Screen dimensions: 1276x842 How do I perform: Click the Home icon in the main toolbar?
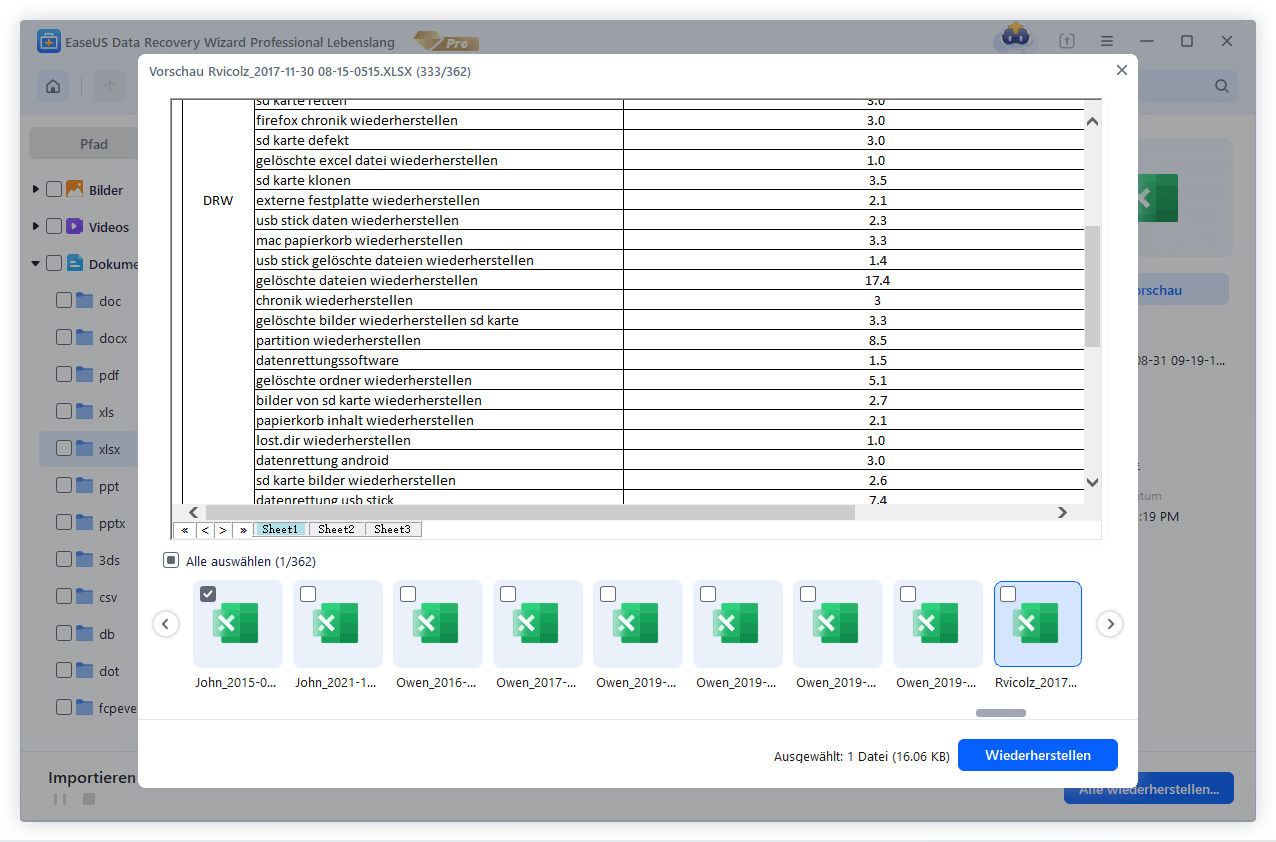(53, 86)
